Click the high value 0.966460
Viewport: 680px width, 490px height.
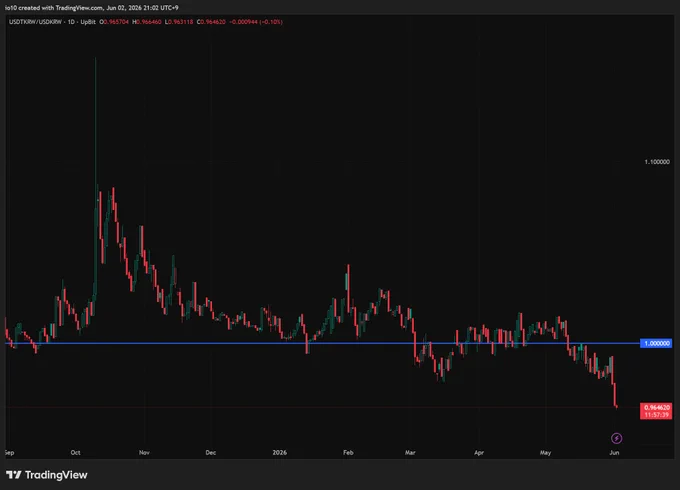coord(149,22)
